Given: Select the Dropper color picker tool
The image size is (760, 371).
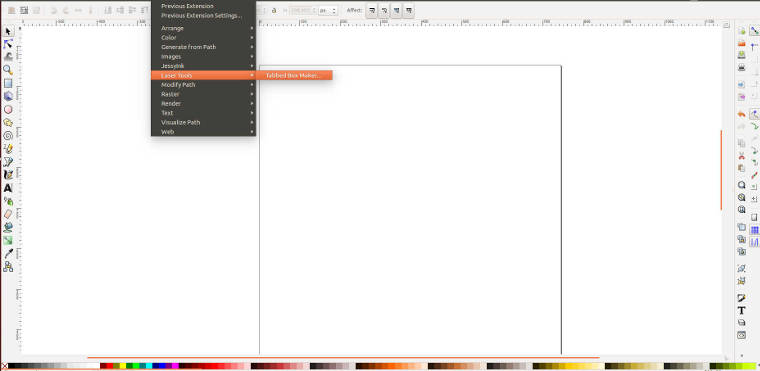Looking at the screenshot, I should point(8,253).
